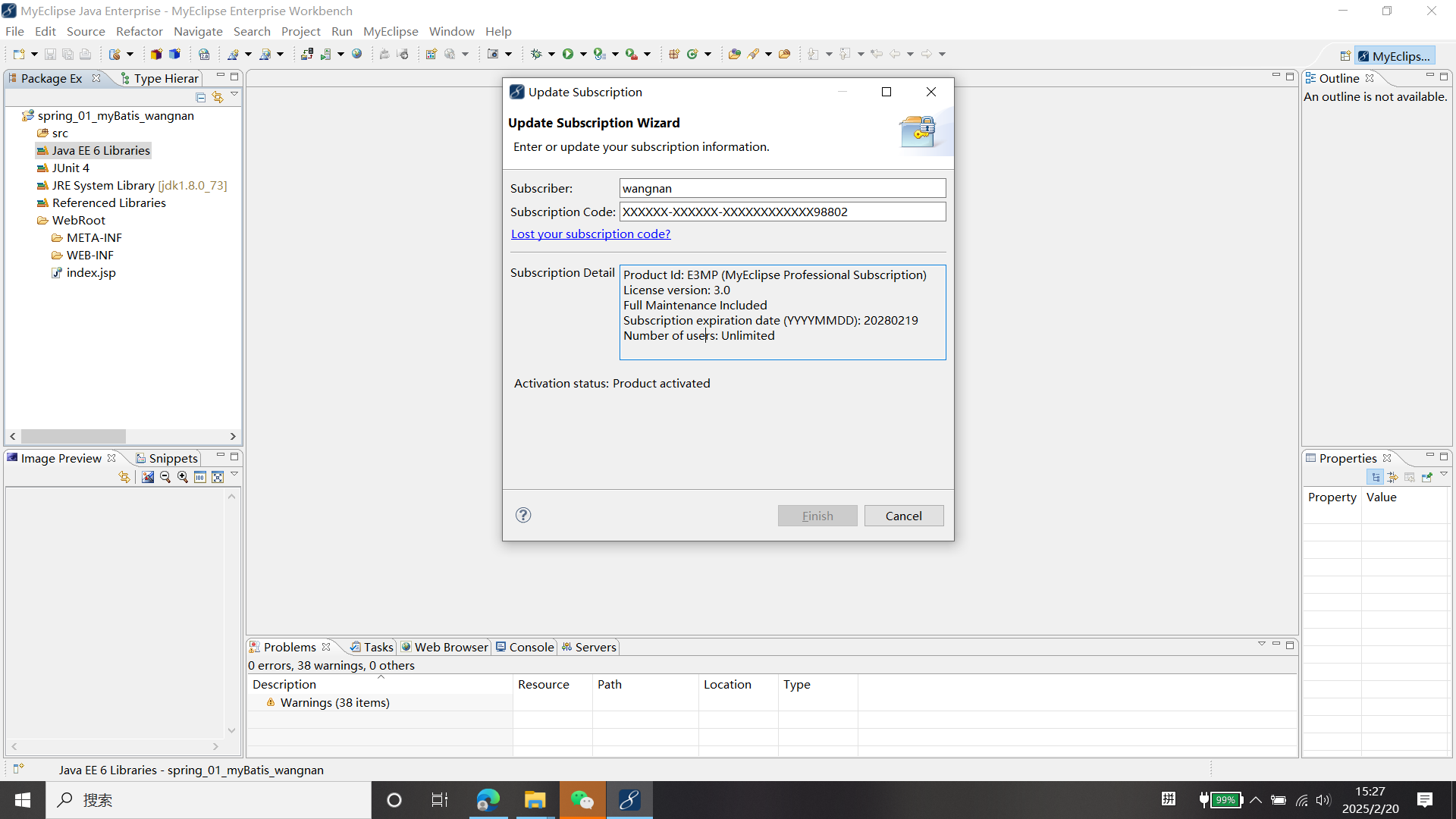This screenshot has height=819, width=1456.
Task: Click the Open Type folder toolbar icon
Action: 734,54
